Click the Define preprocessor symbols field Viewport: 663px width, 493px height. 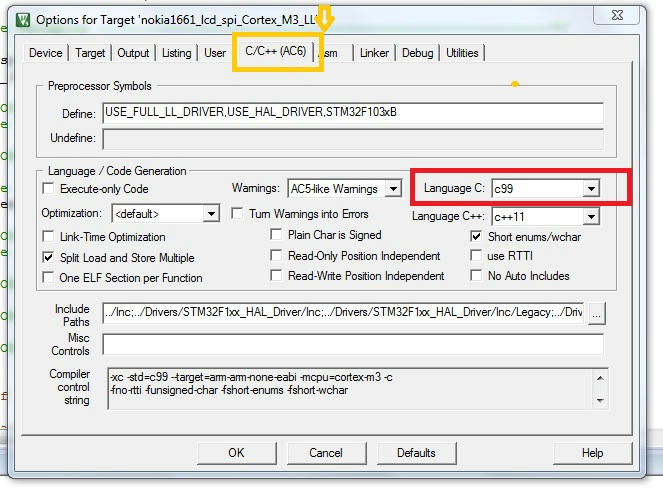(353, 113)
